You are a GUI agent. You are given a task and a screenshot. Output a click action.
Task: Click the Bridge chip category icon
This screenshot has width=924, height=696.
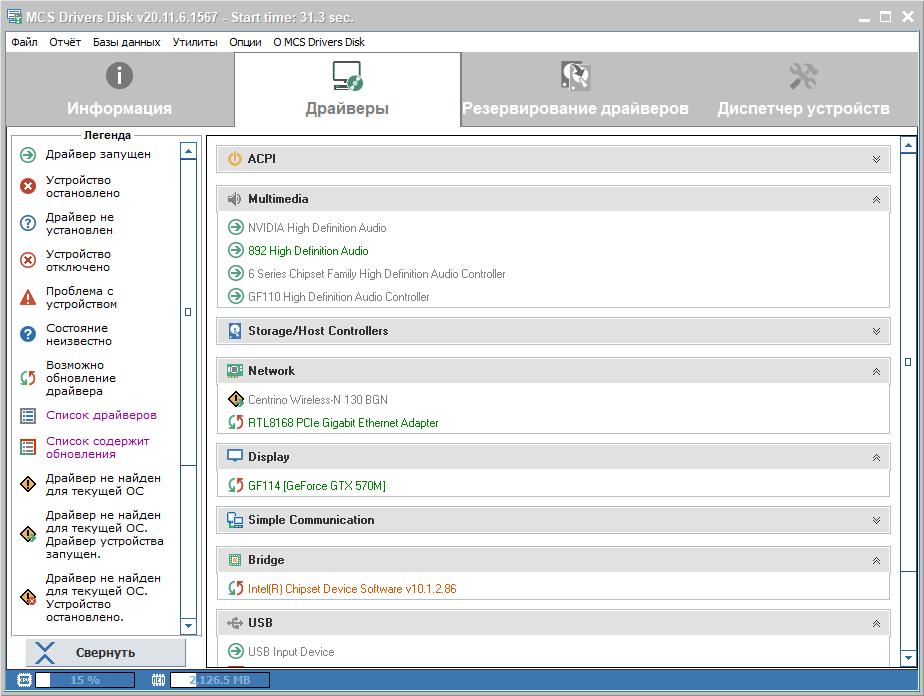tap(235, 560)
